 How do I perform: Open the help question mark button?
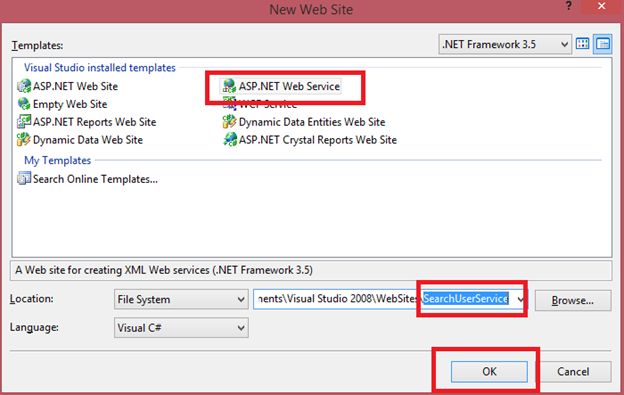569,6
